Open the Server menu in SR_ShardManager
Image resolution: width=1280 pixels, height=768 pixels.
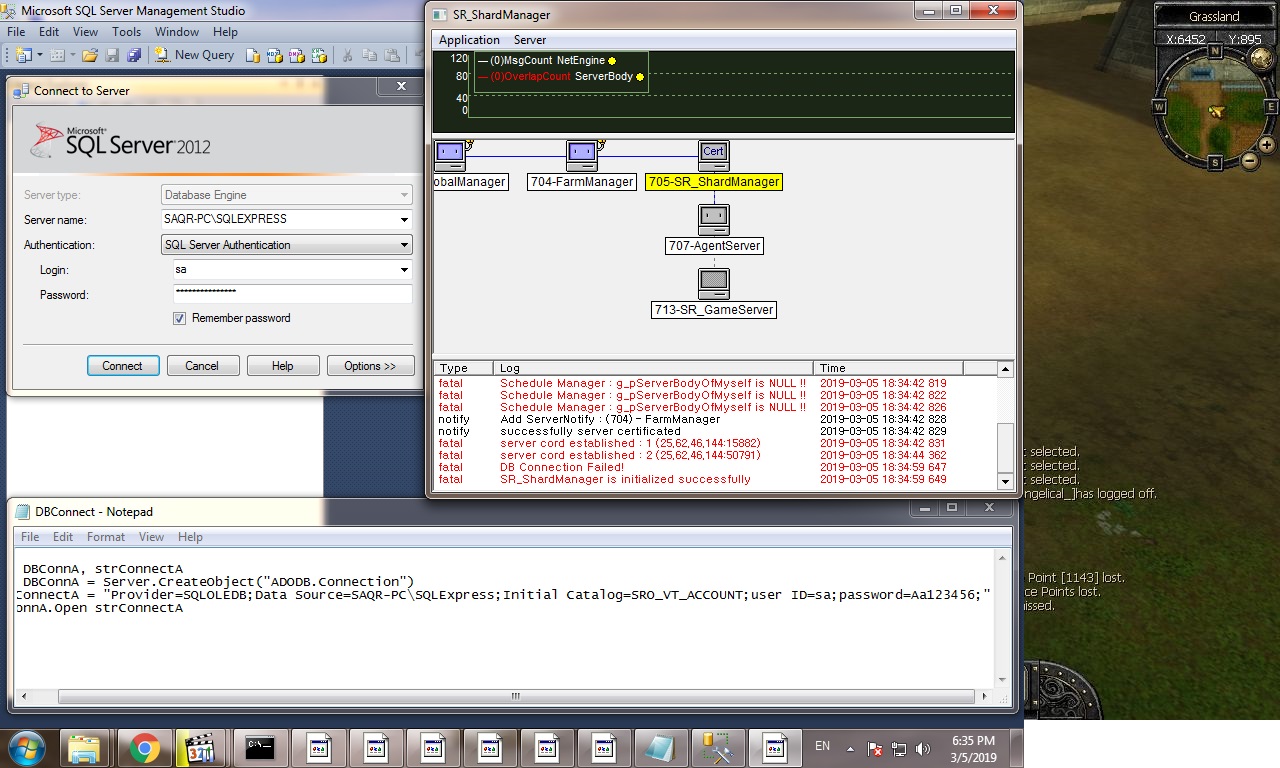[530, 40]
